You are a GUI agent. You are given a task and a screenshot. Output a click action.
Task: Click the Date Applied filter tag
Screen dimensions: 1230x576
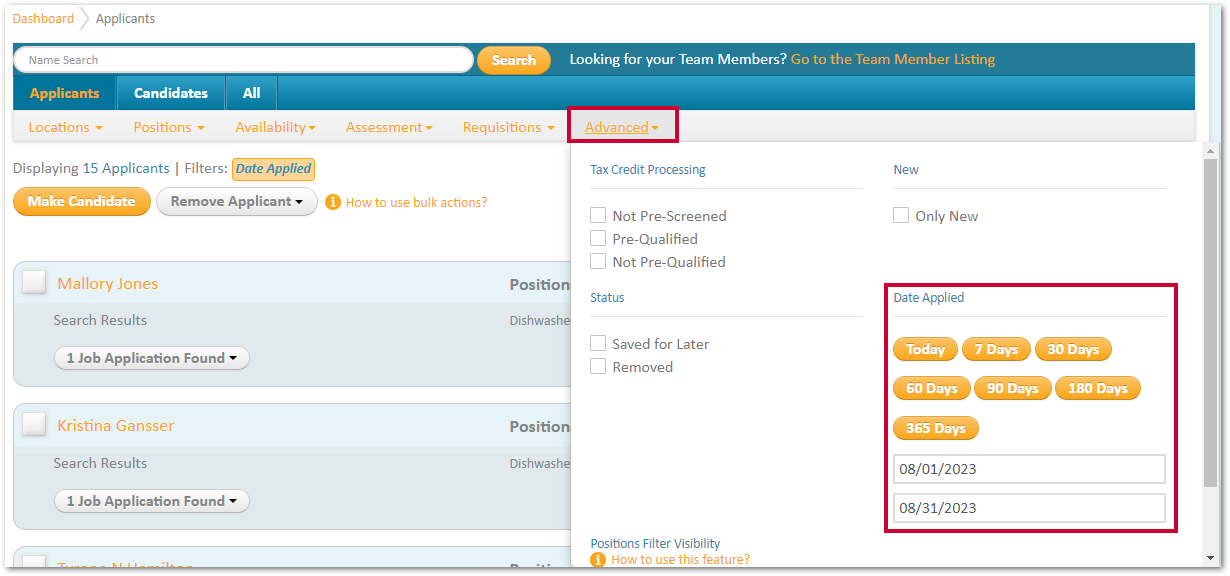pos(273,169)
